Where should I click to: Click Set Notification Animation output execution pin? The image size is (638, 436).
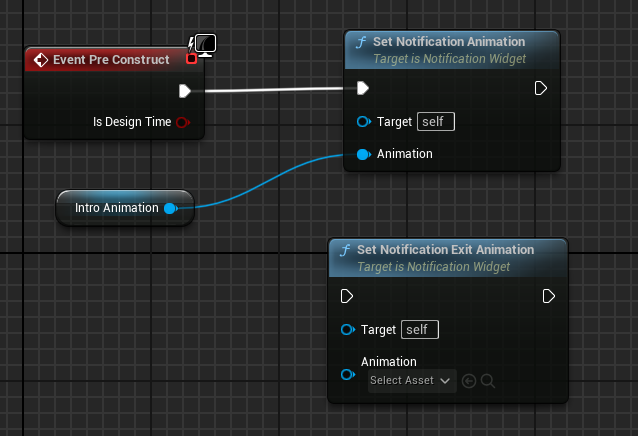pos(540,88)
